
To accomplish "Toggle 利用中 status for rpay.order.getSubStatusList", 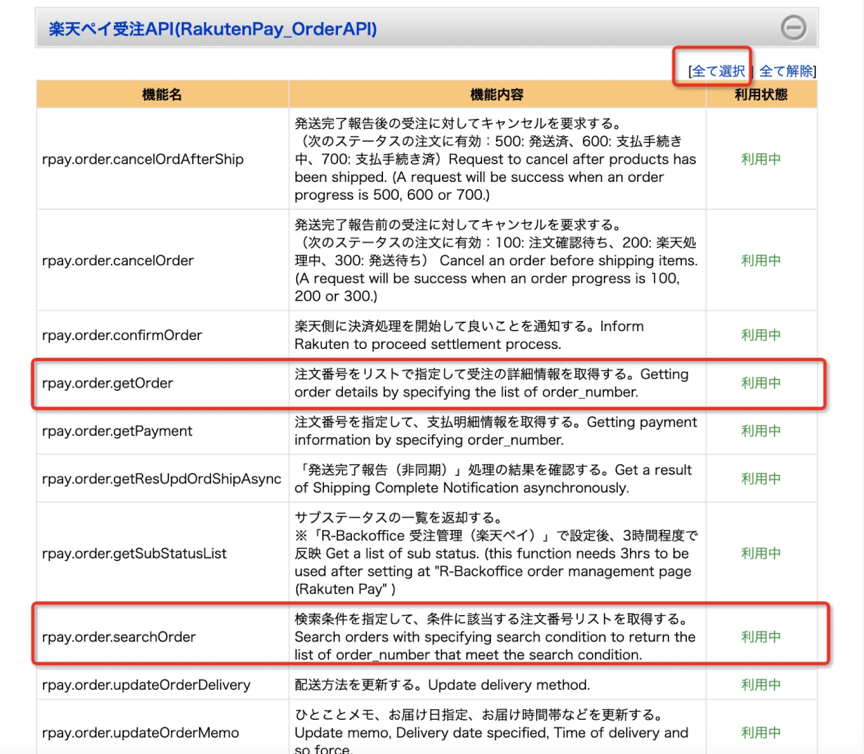I will (761, 553).
